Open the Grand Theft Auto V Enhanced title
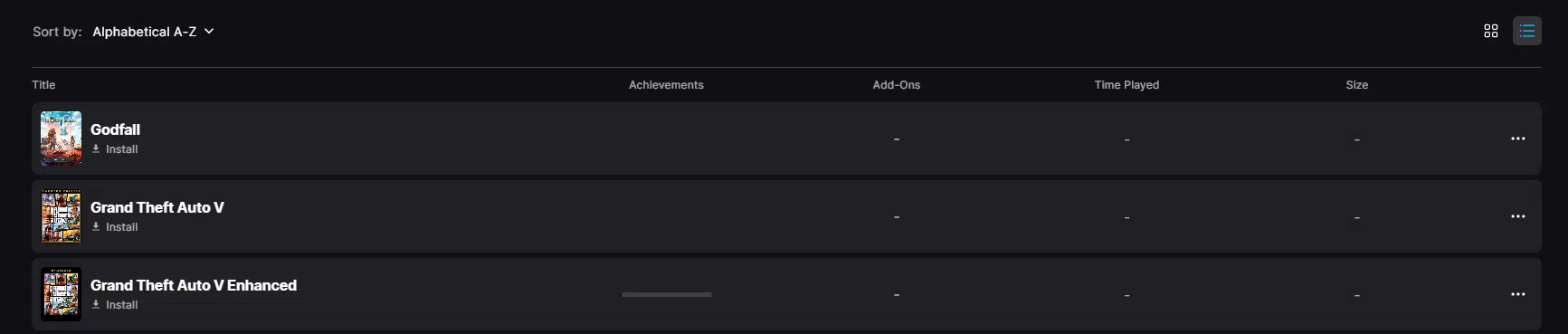This screenshot has width=1568, height=334. (194, 285)
